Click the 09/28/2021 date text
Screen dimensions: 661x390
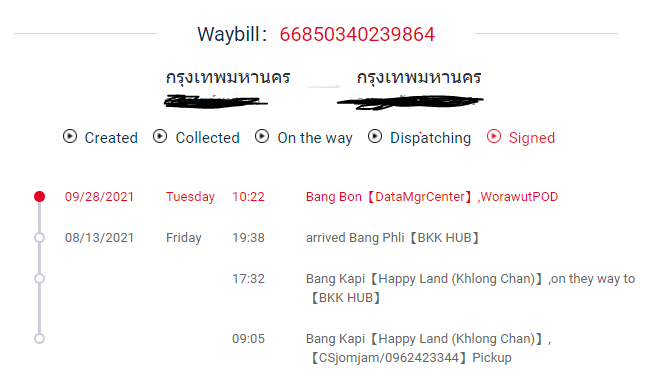99,197
